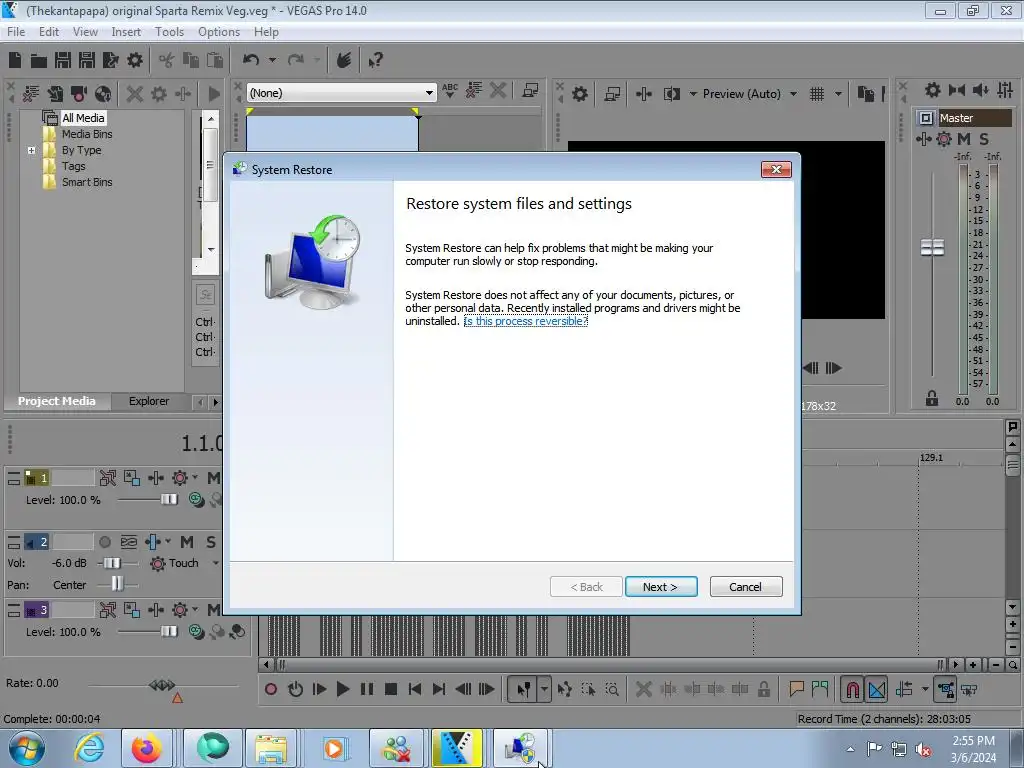Image resolution: width=1024 pixels, height=768 pixels.
Task: Click the Stop button in transport
Action: pyautogui.click(x=391, y=689)
